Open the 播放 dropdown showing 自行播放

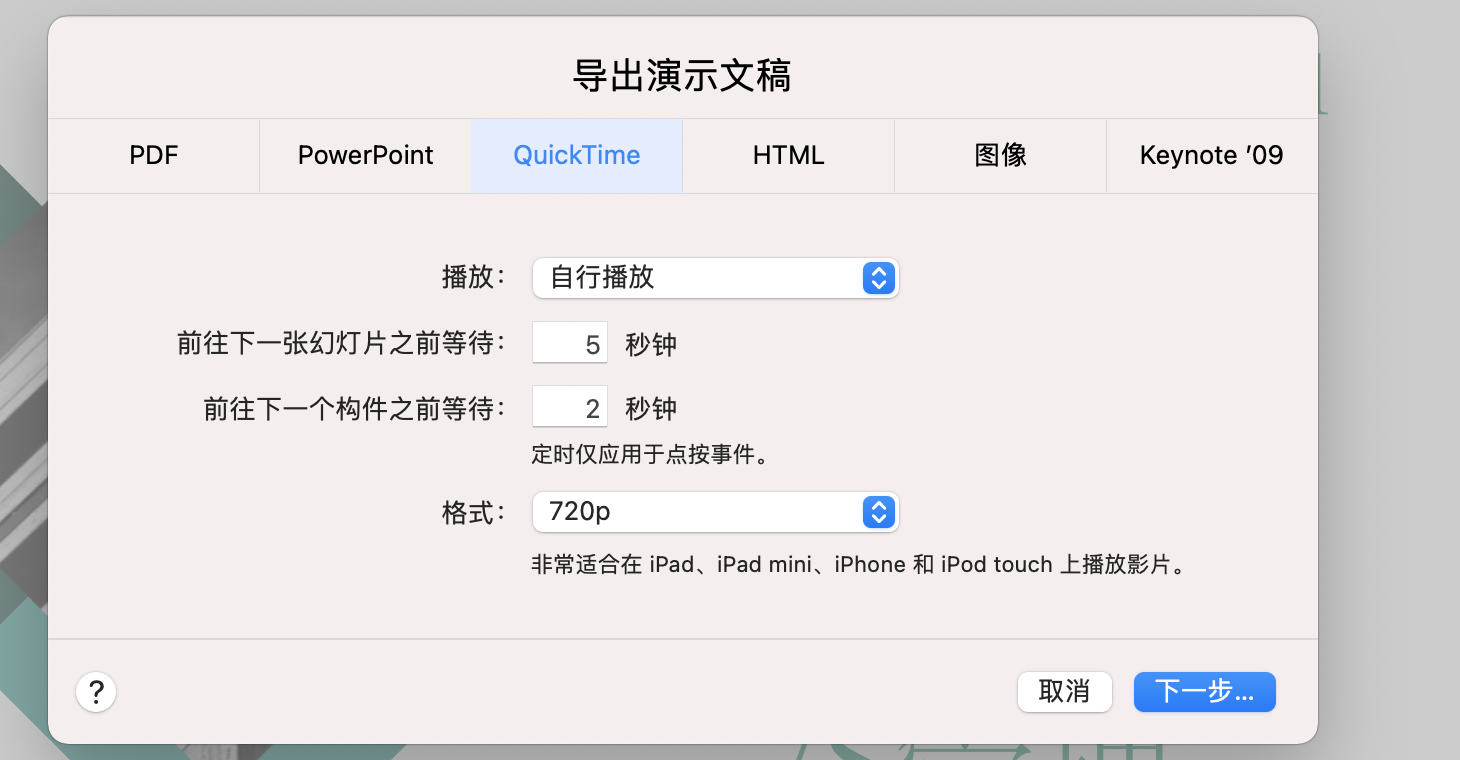pyautogui.click(x=716, y=278)
